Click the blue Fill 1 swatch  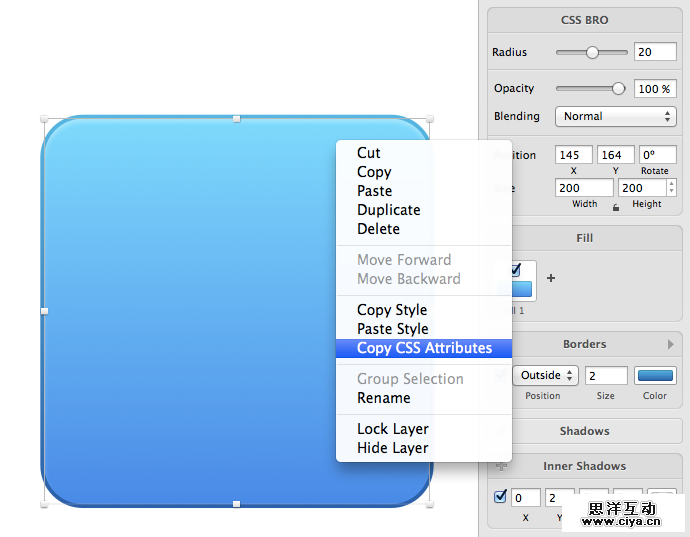(x=522, y=289)
